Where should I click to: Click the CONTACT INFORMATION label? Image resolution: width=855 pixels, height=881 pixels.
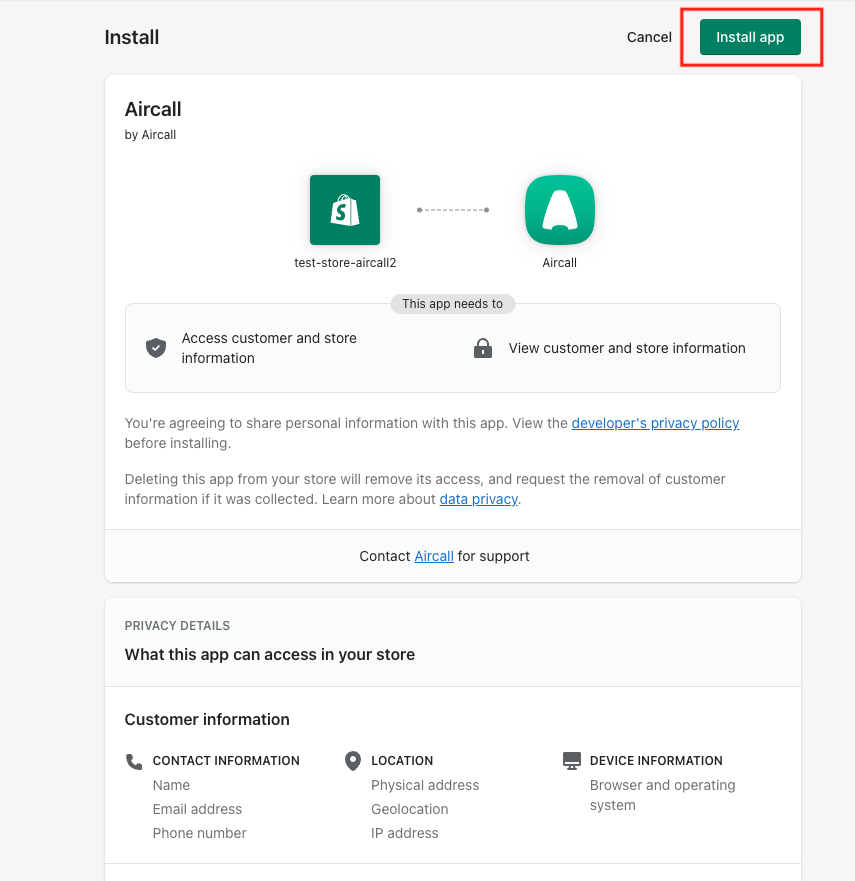point(226,761)
